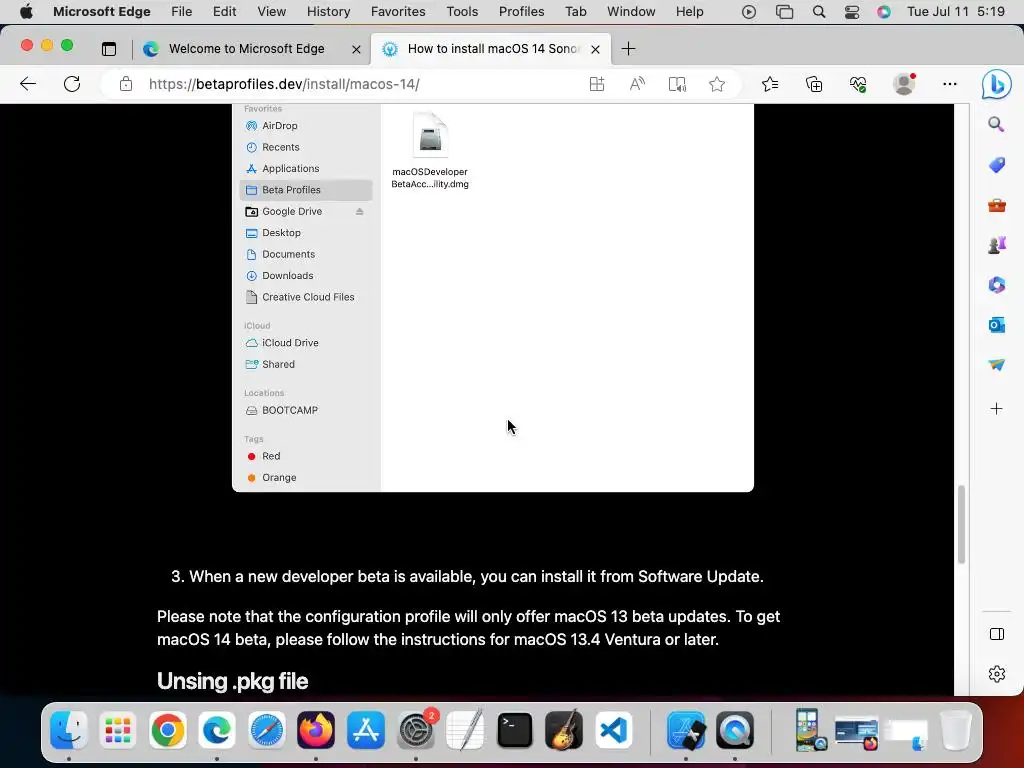Image resolution: width=1024 pixels, height=768 pixels.
Task: Toggle vertical tabs button
Action: [109, 49]
